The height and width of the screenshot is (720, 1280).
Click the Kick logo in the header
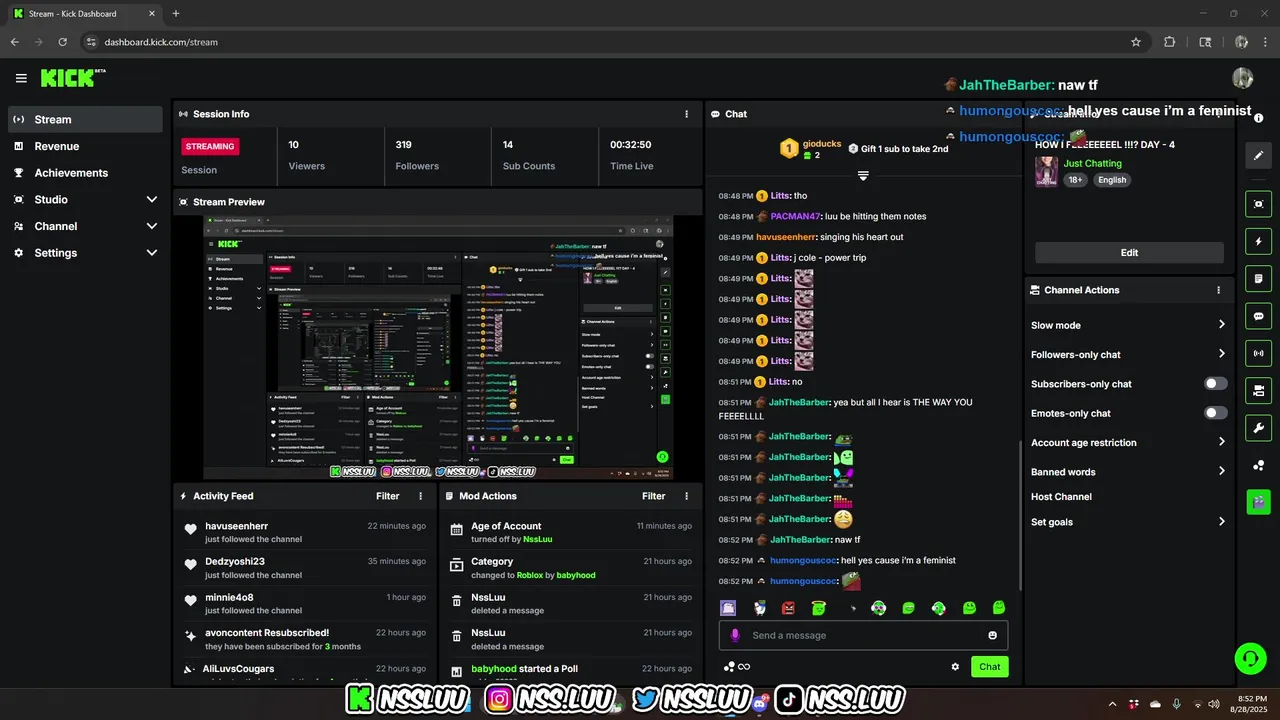(72, 78)
